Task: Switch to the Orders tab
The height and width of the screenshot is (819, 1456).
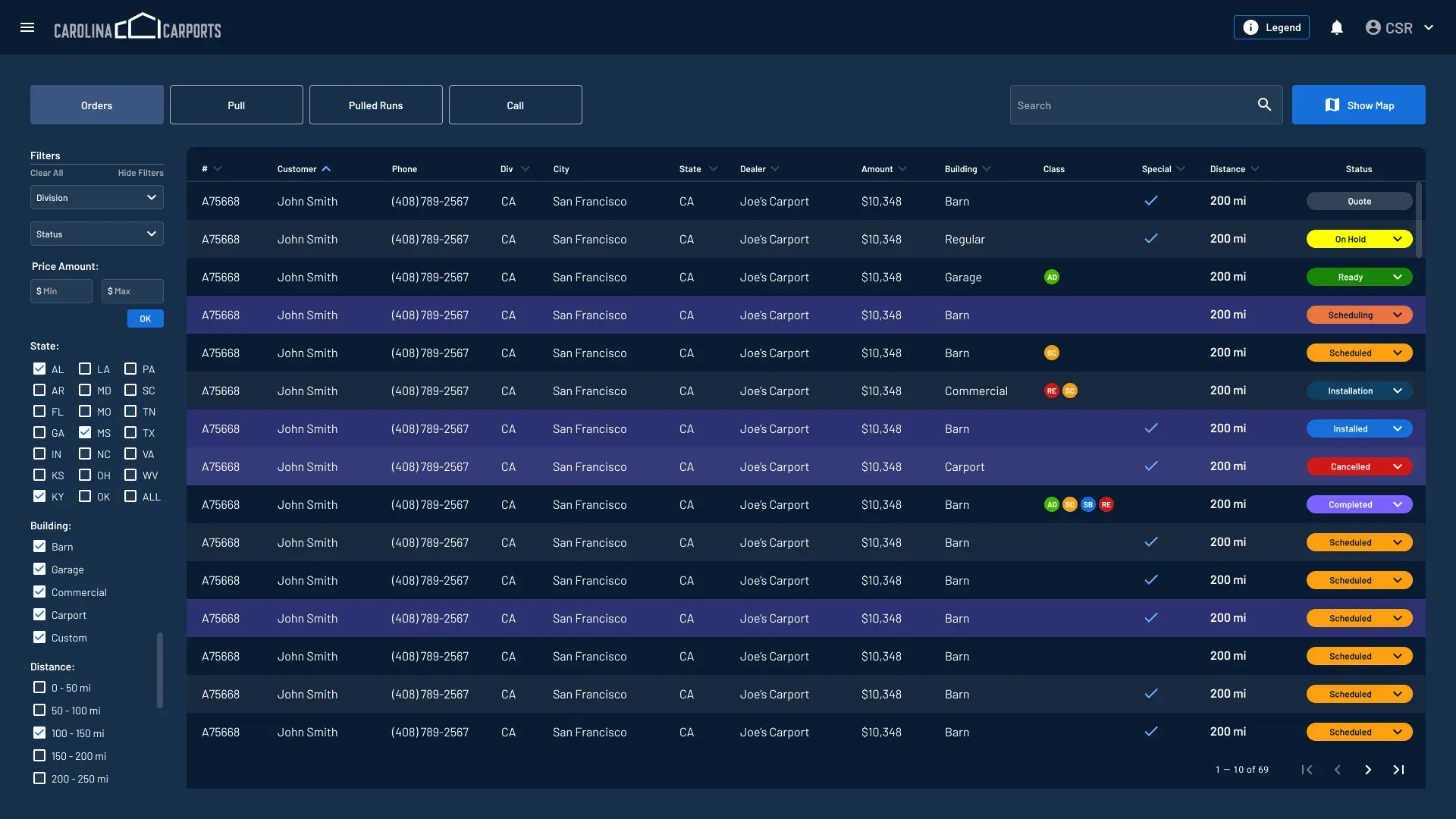Action: (x=97, y=105)
